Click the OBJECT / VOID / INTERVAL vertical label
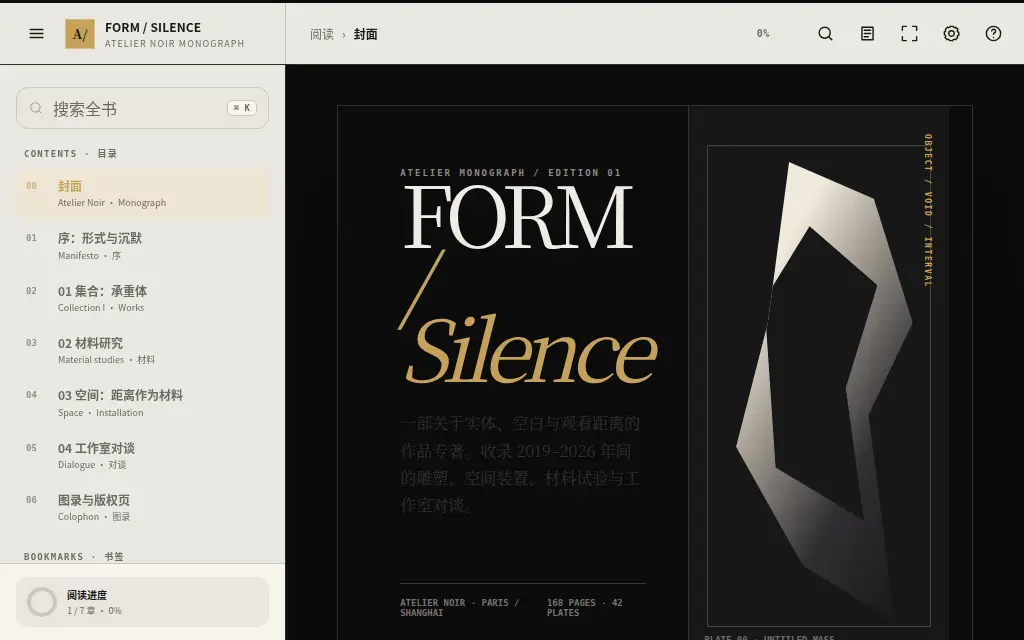The height and width of the screenshot is (640, 1024). pyautogui.click(x=928, y=210)
